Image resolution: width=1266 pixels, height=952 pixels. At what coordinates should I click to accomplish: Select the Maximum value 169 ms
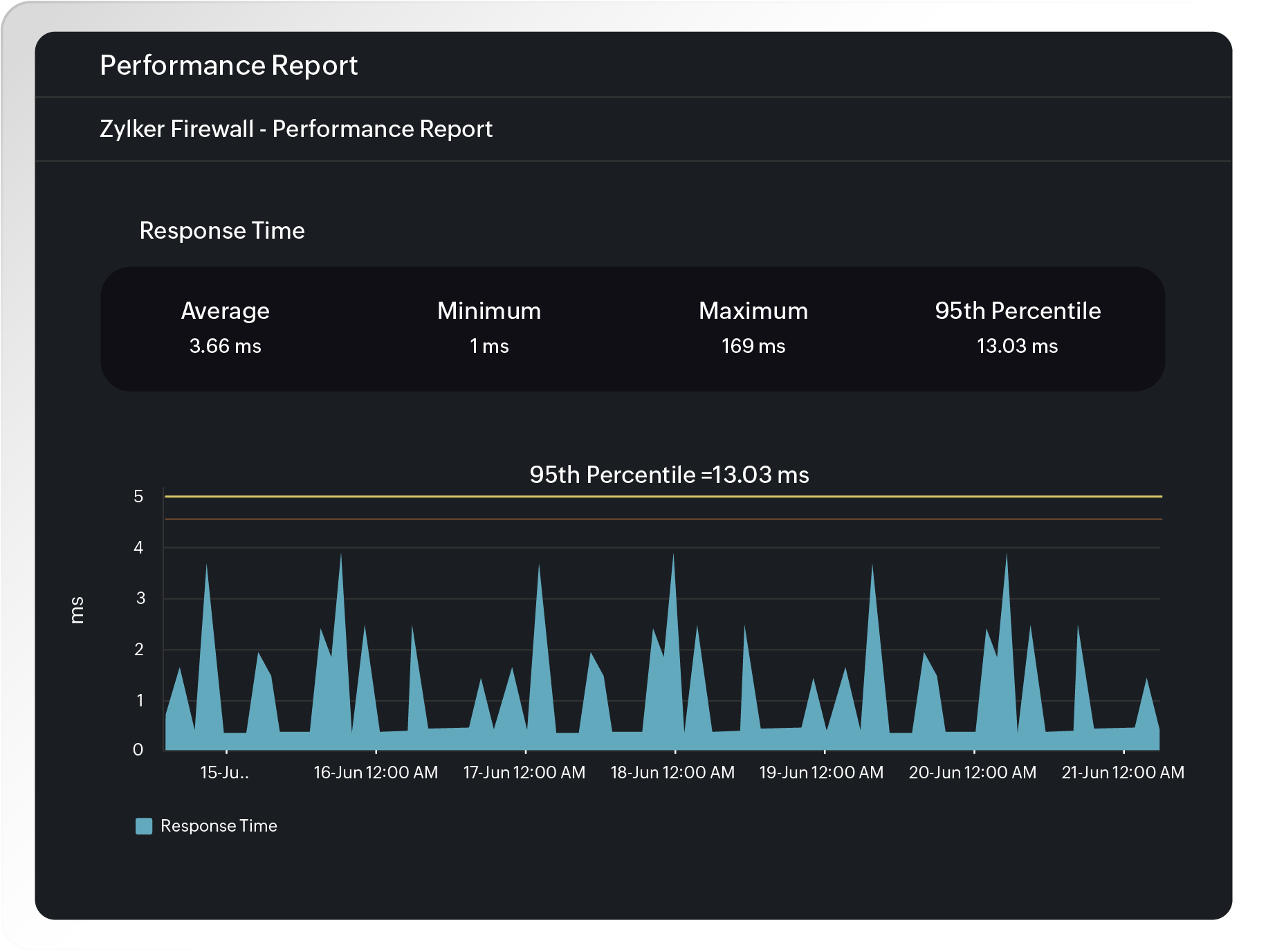pyautogui.click(x=753, y=346)
